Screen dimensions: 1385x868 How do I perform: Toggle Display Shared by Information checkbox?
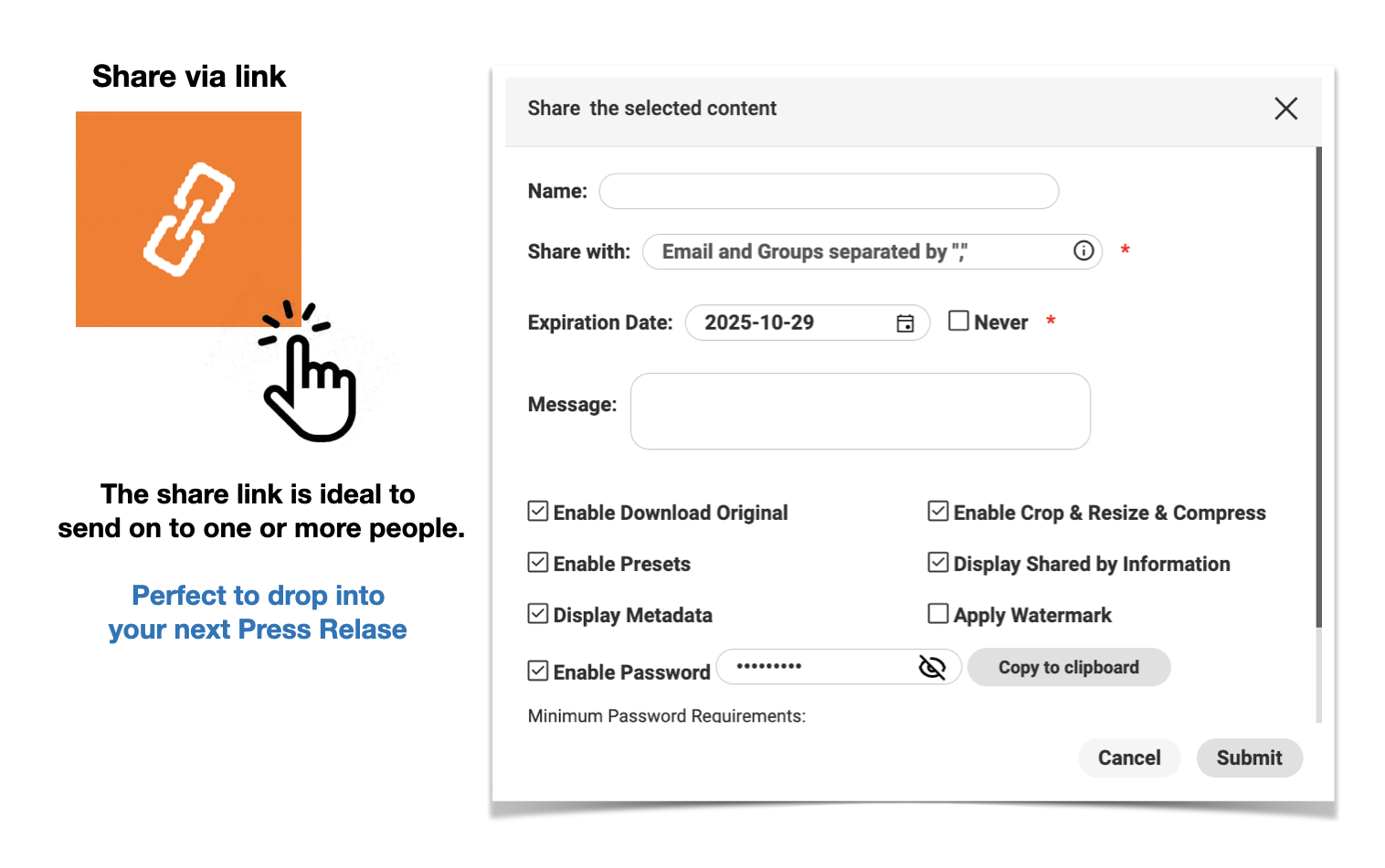[x=938, y=563]
